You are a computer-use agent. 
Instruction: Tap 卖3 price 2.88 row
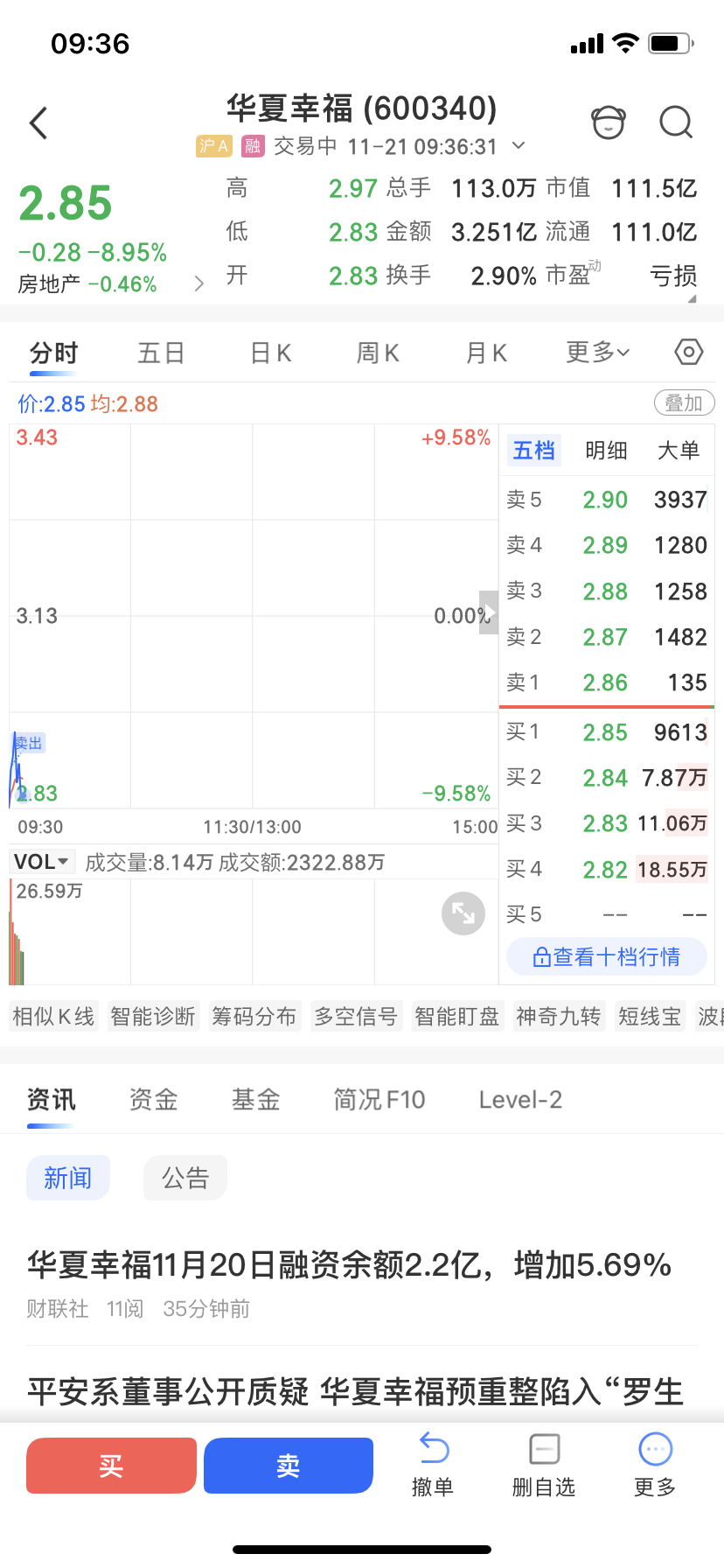[607, 591]
